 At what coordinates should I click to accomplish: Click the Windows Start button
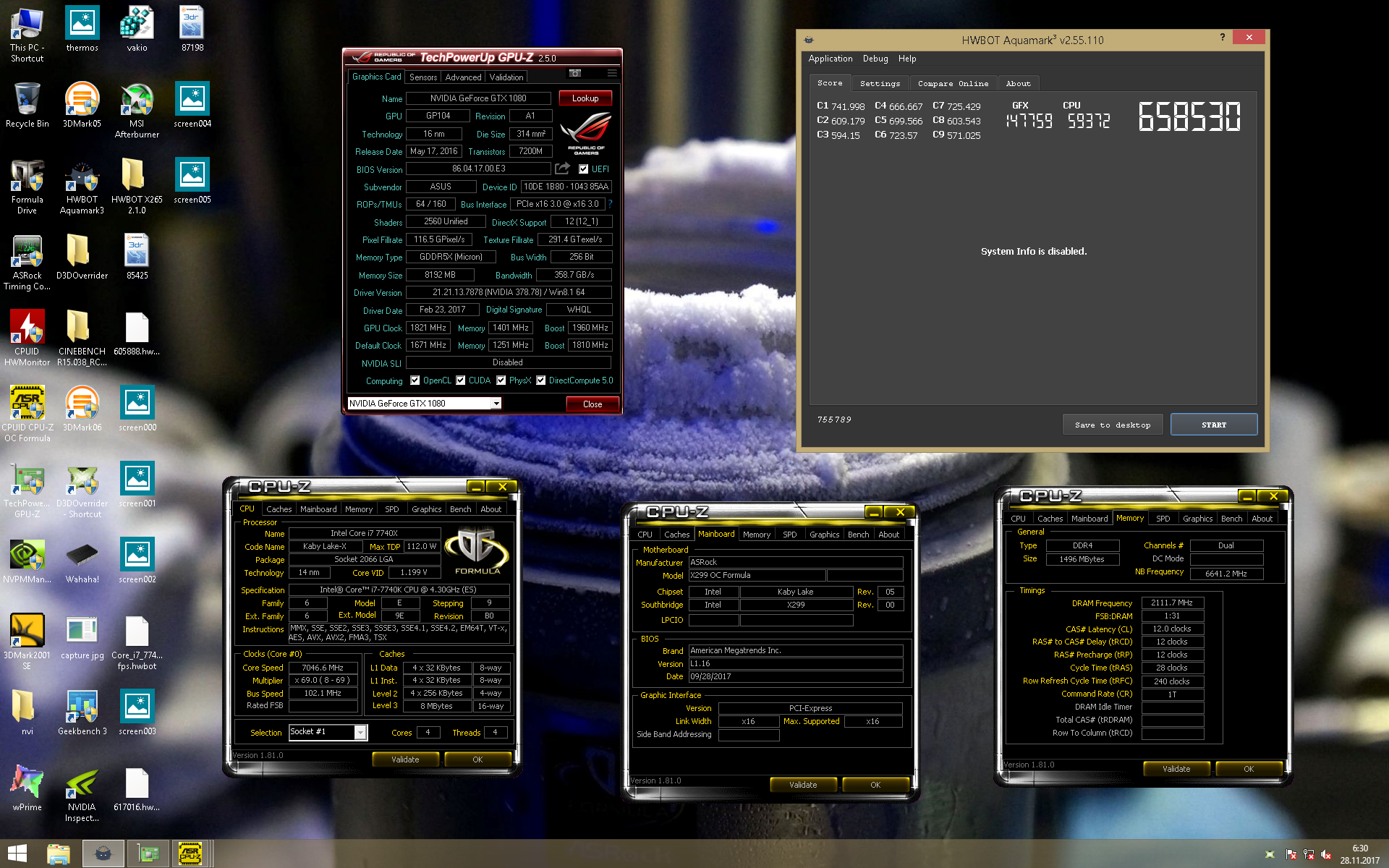(x=17, y=854)
